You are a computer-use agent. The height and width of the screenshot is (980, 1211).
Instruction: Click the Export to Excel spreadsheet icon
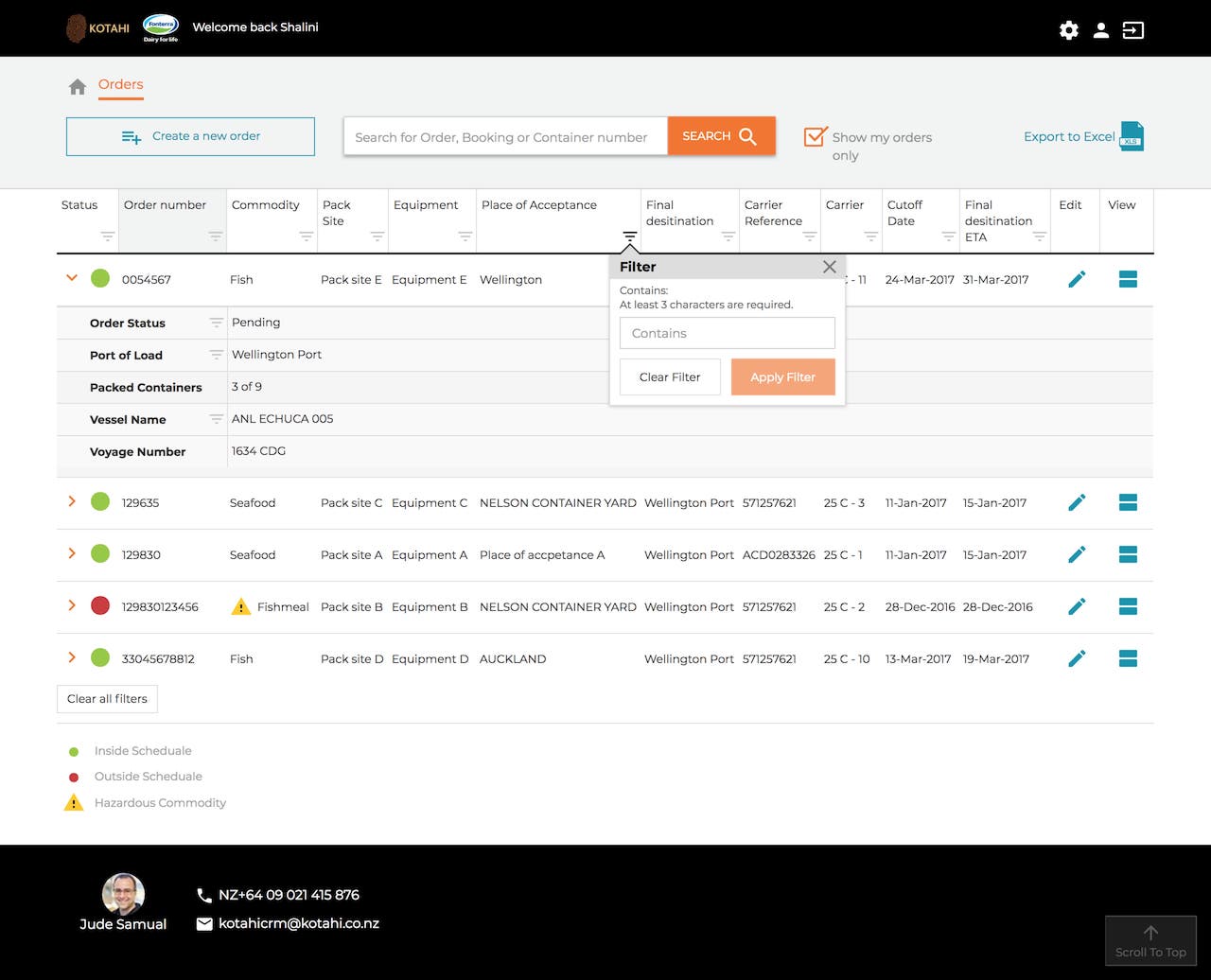point(1131,136)
